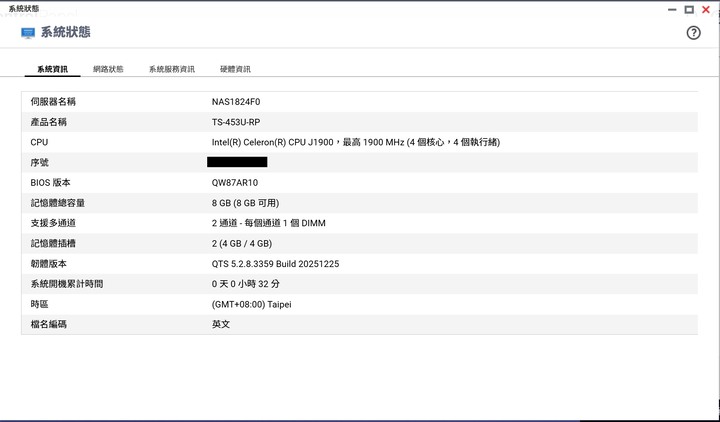Select the BIOS version QW87AR10

pos(234,183)
